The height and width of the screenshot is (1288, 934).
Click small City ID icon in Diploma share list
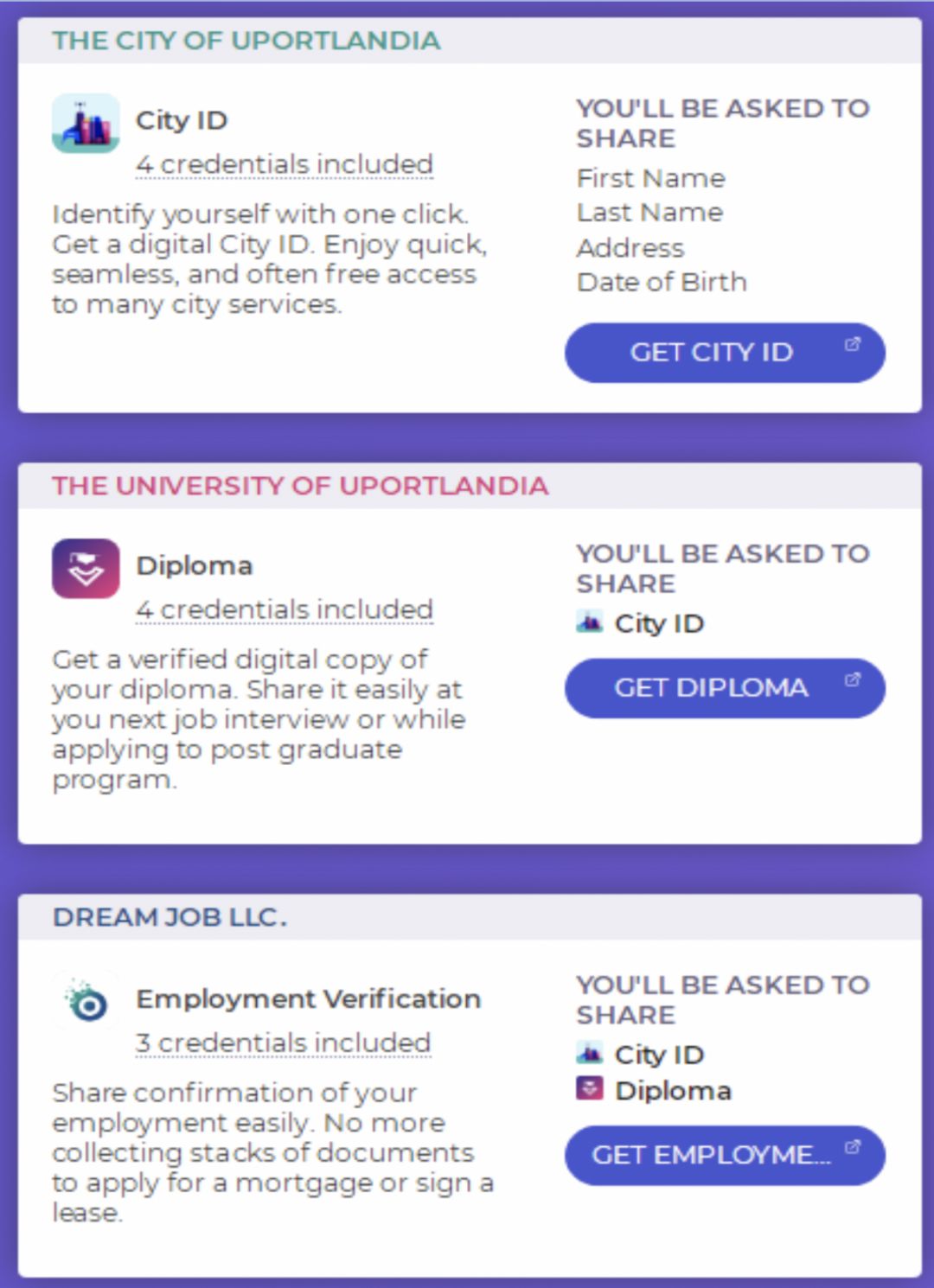589,622
